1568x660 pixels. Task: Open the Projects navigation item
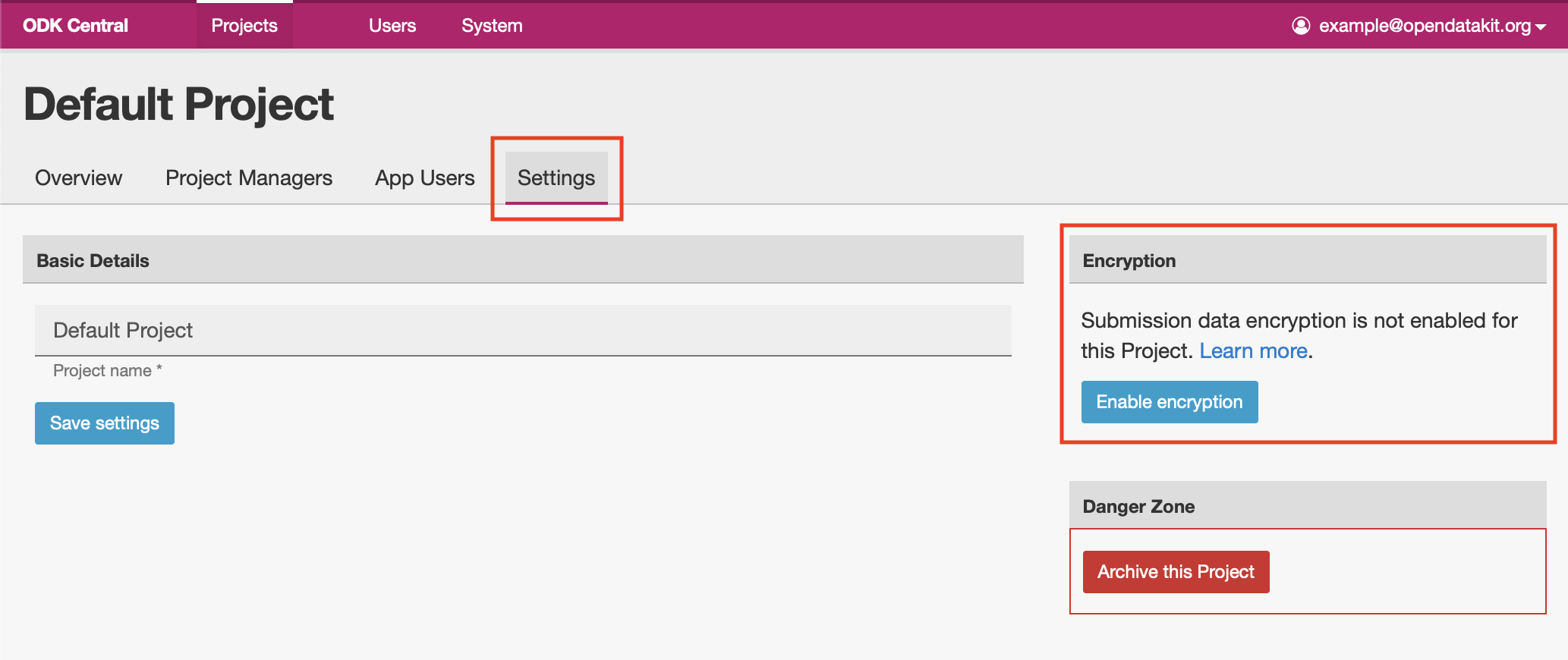(244, 25)
